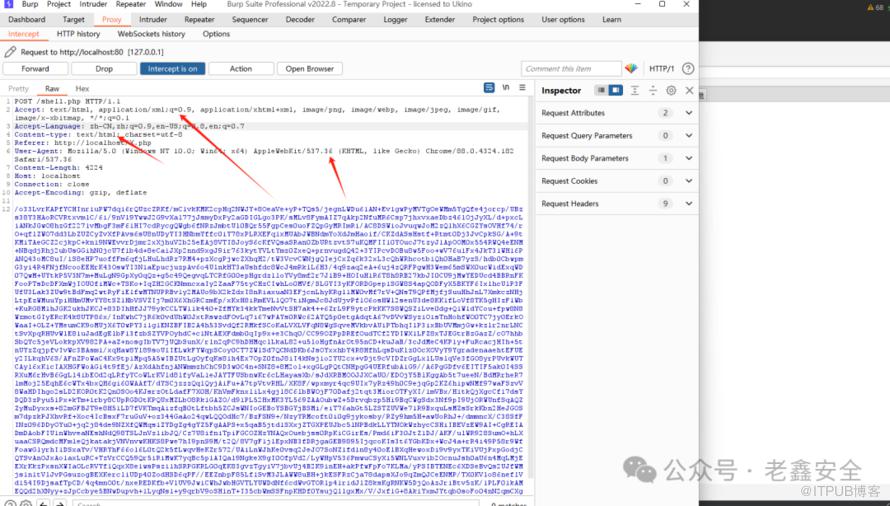890x506 pixels.
Task: Switch Inspector to right-docked layout icon
Action: (x=615, y=90)
